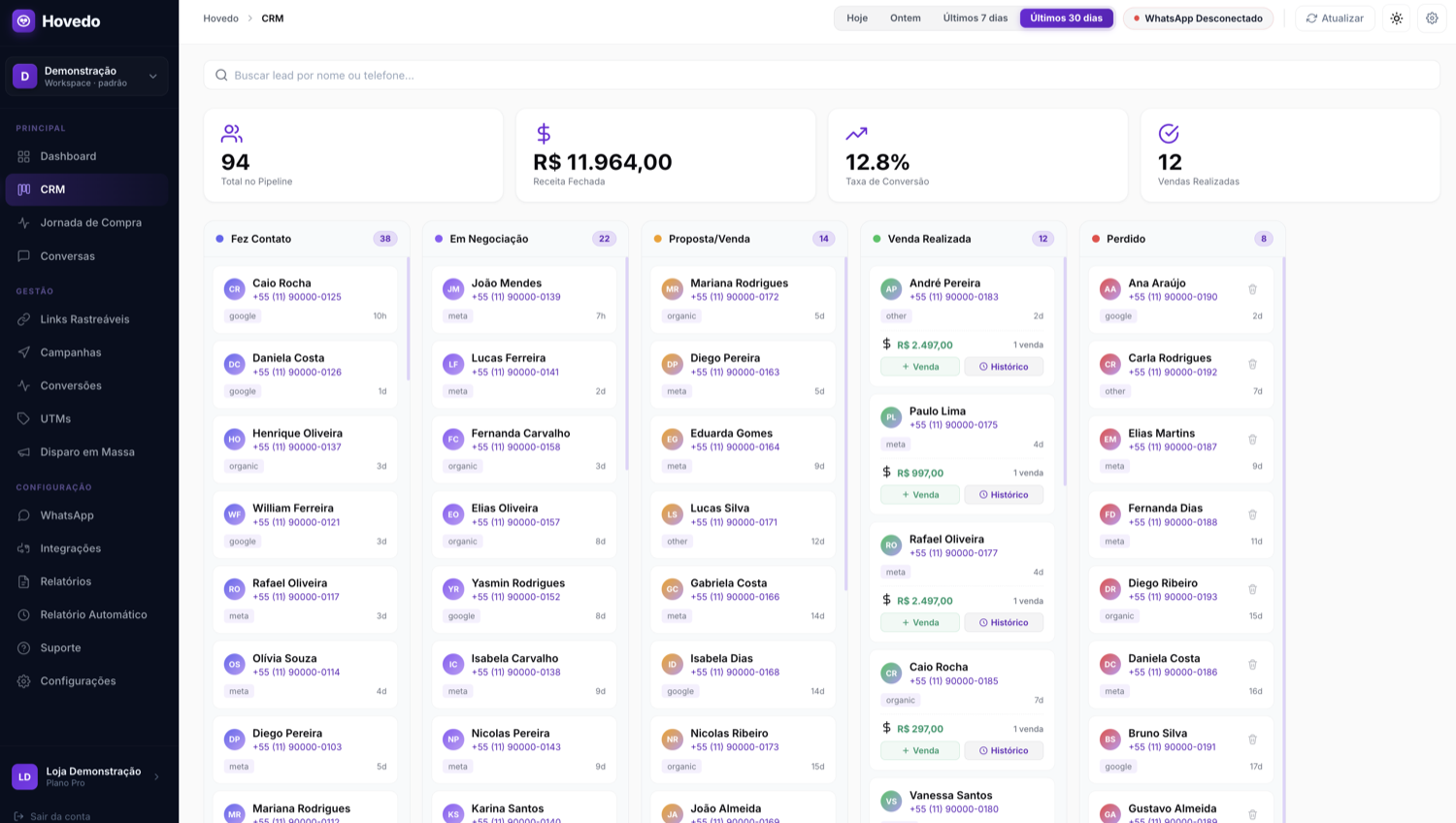Expand the Demonstração workspace dropdown
The image size is (1456, 823).
(86, 77)
